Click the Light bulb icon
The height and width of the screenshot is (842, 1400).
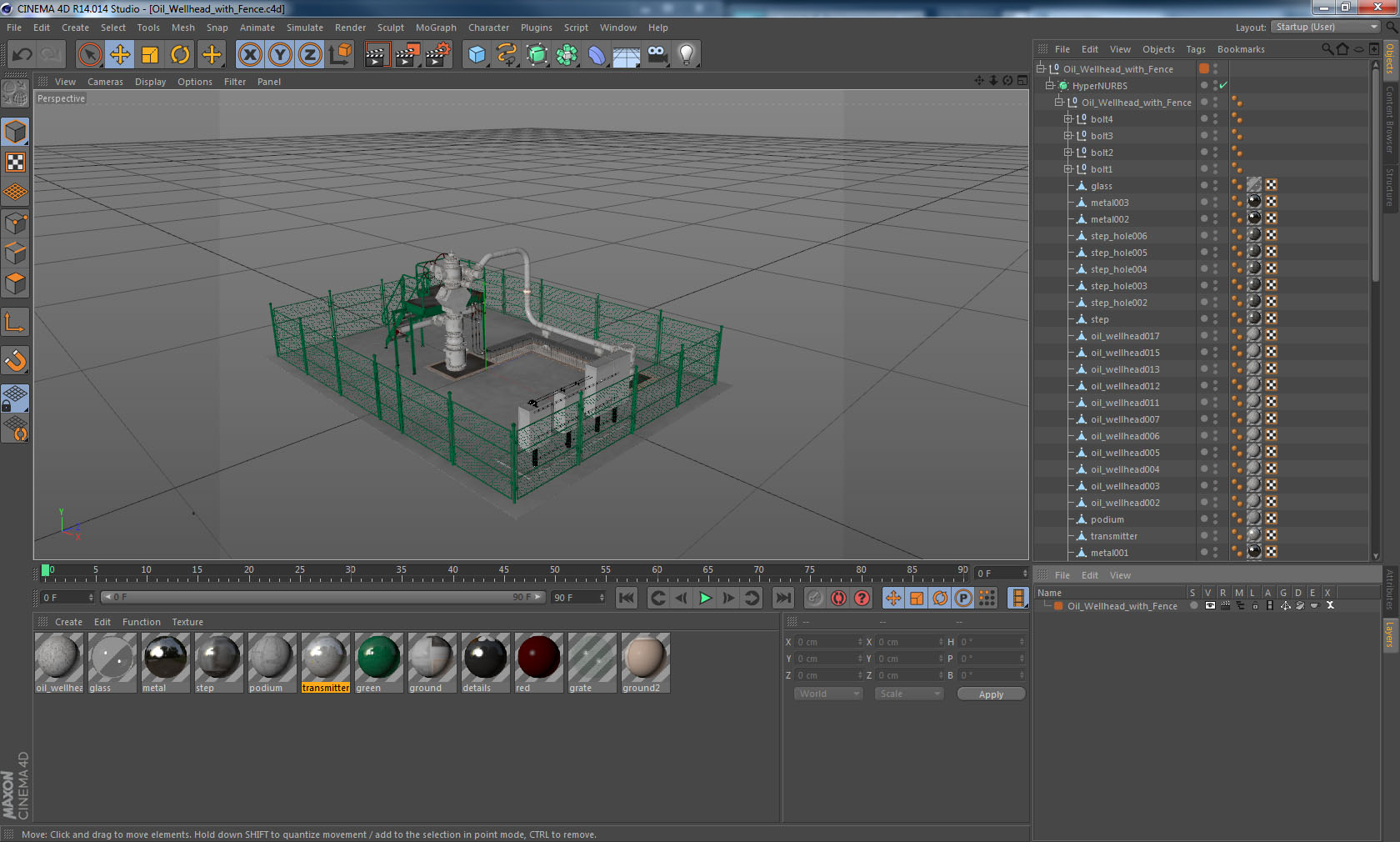point(686,55)
